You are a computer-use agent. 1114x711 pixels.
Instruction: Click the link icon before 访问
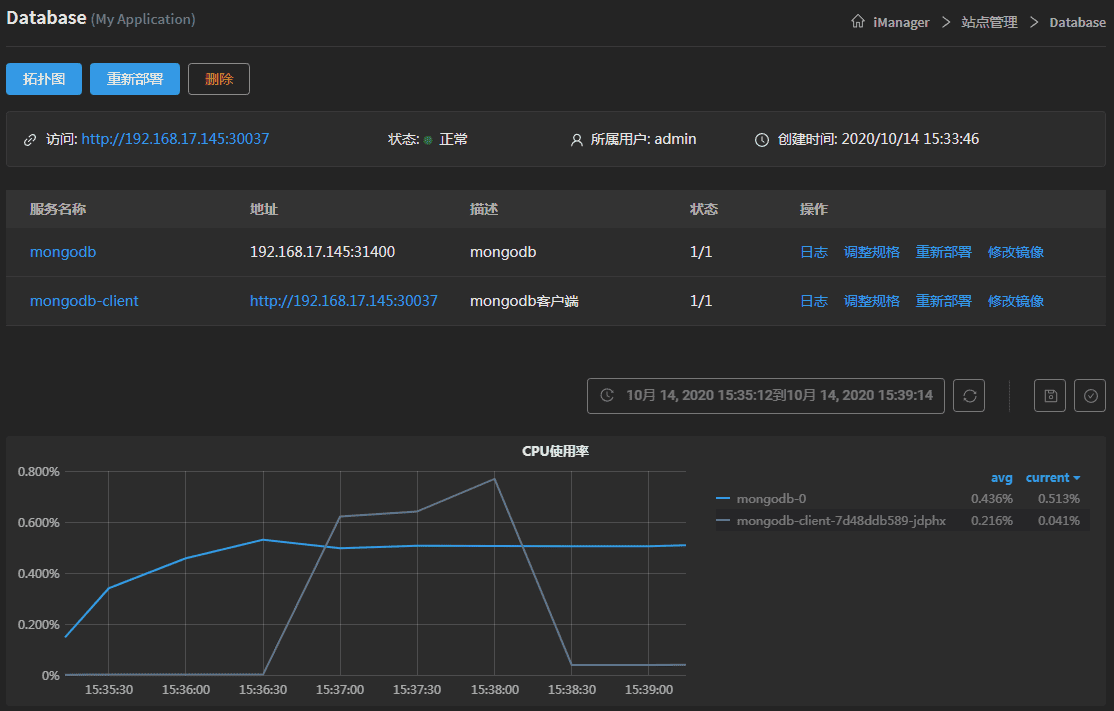30,140
